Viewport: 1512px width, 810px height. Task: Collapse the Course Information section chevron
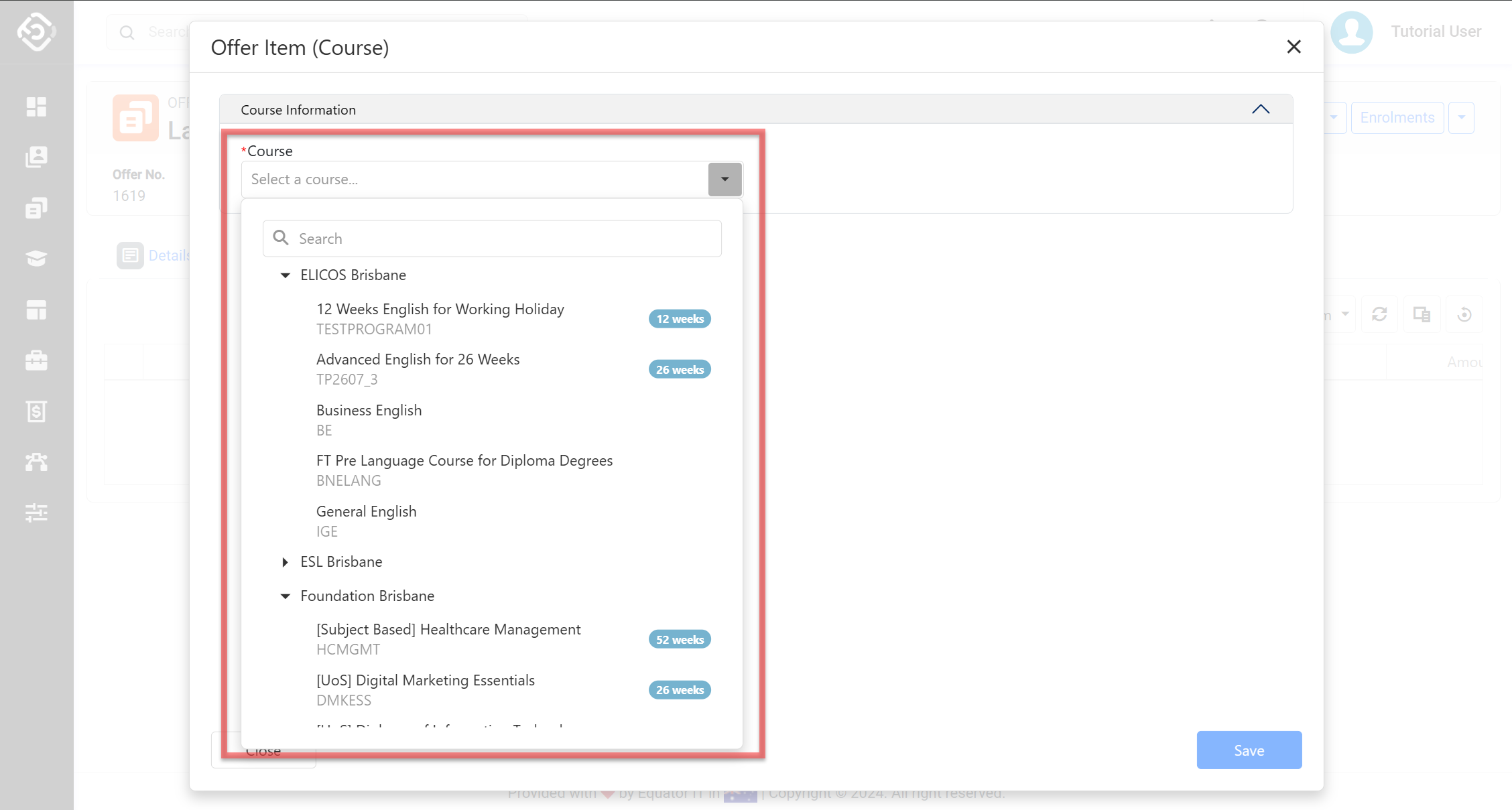[1260, 109]
